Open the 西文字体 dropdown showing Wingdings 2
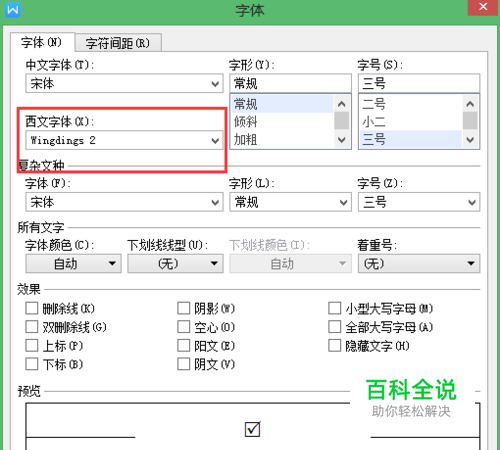The width and height of the screenshot is (500, 450). 124,140
